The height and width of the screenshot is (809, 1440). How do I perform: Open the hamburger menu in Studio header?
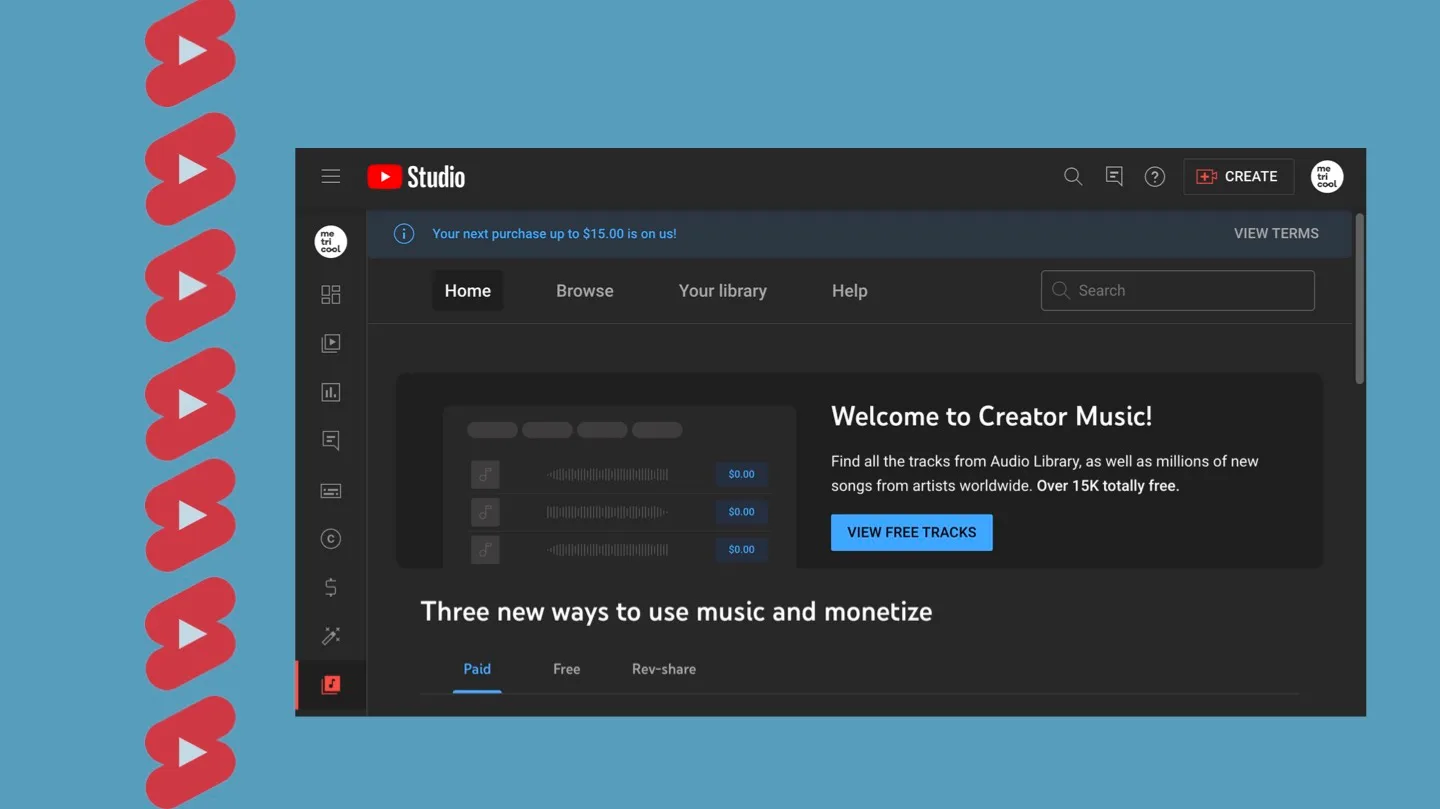(331, 177)
